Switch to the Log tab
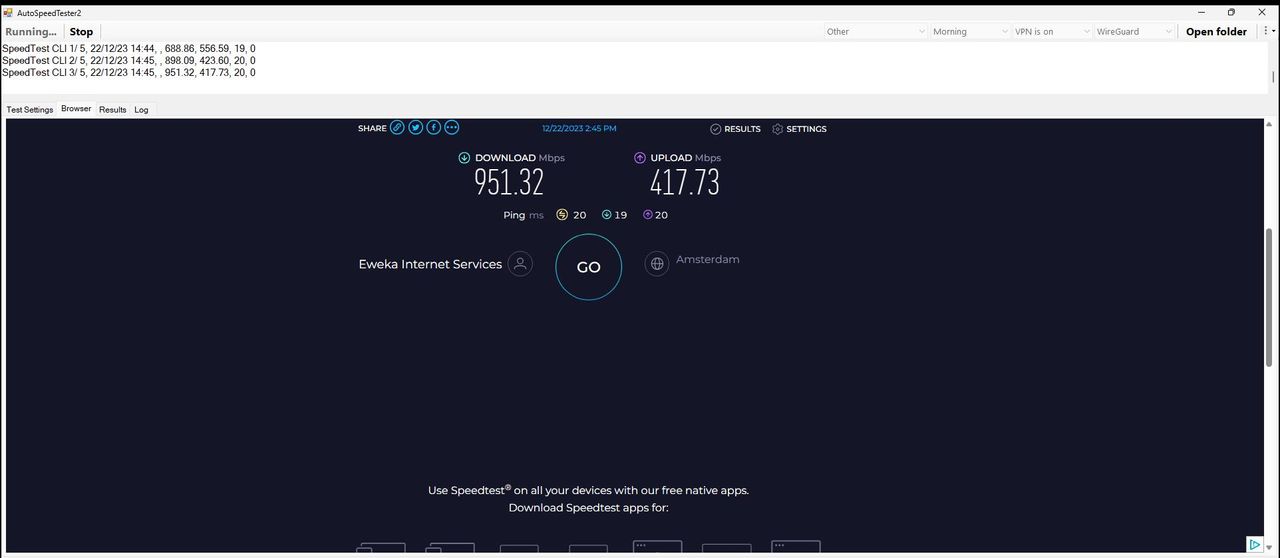The height and width of the screenshot is (558, 1280). (141, 110)
